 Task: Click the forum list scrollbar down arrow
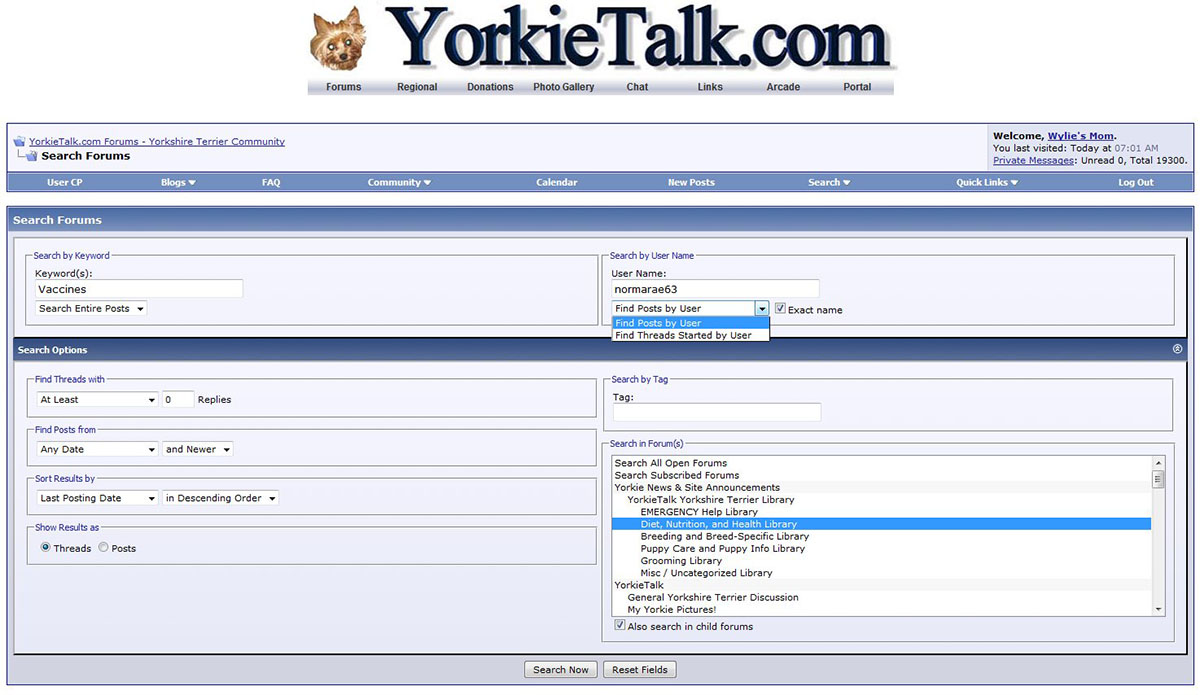(x=1159, y=609)
